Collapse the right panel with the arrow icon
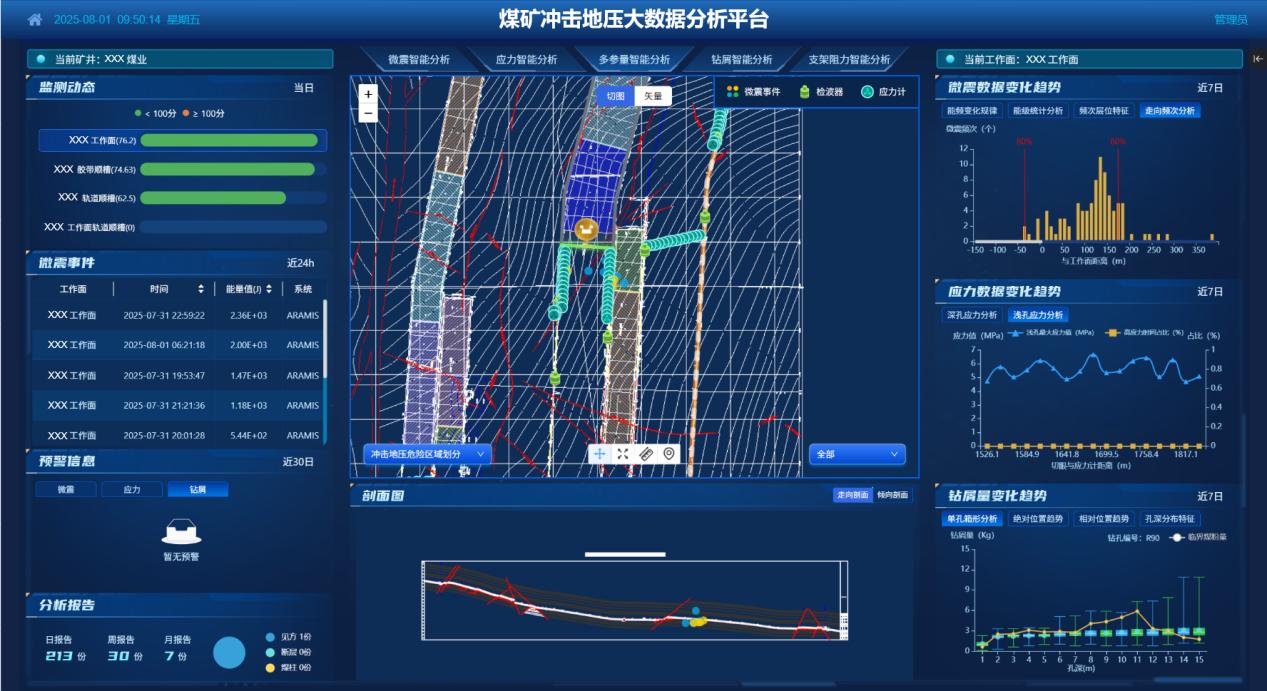The width and height of the screenshot is (1267, 691). coord(1257,59)
